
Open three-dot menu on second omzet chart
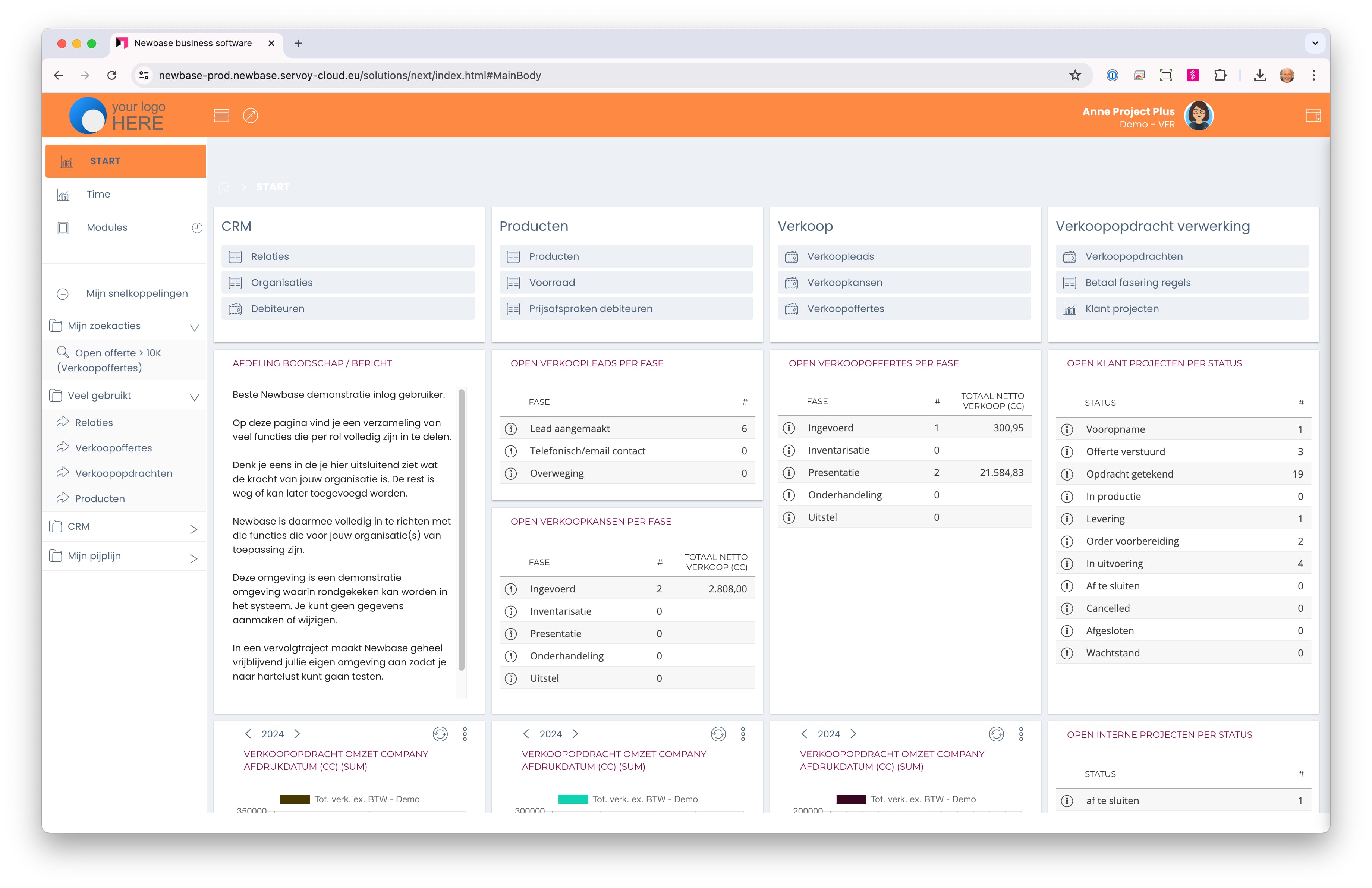tap(743, 734)
